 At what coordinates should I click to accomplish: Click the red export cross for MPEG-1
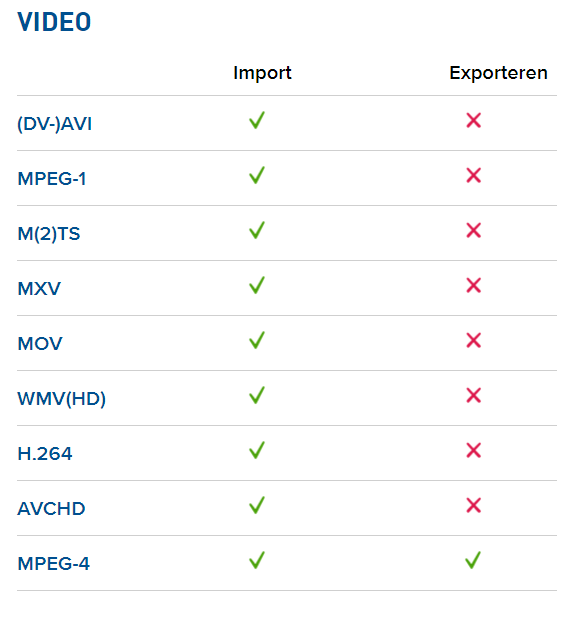[x=474, y=175]
